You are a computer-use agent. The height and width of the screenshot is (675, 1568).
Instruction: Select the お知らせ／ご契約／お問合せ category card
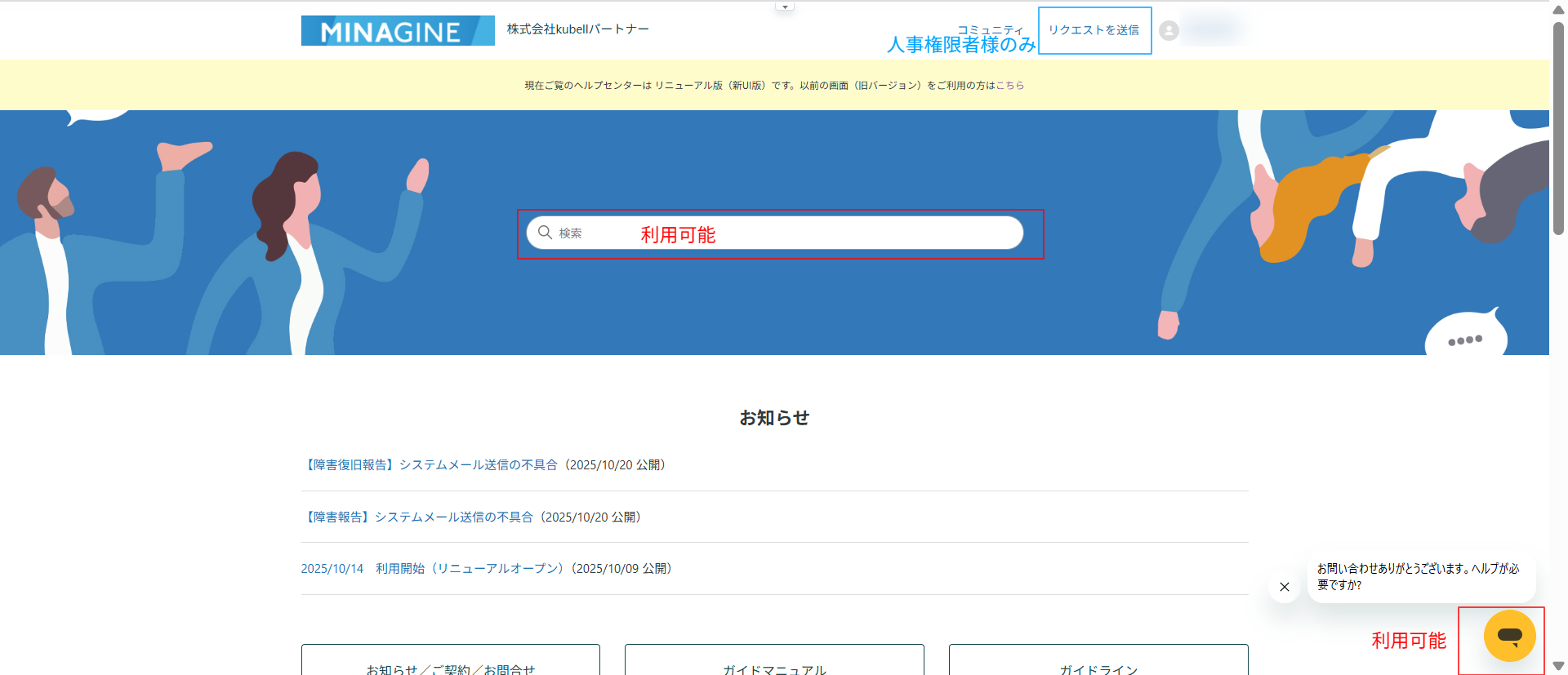(x=450, y=663)
